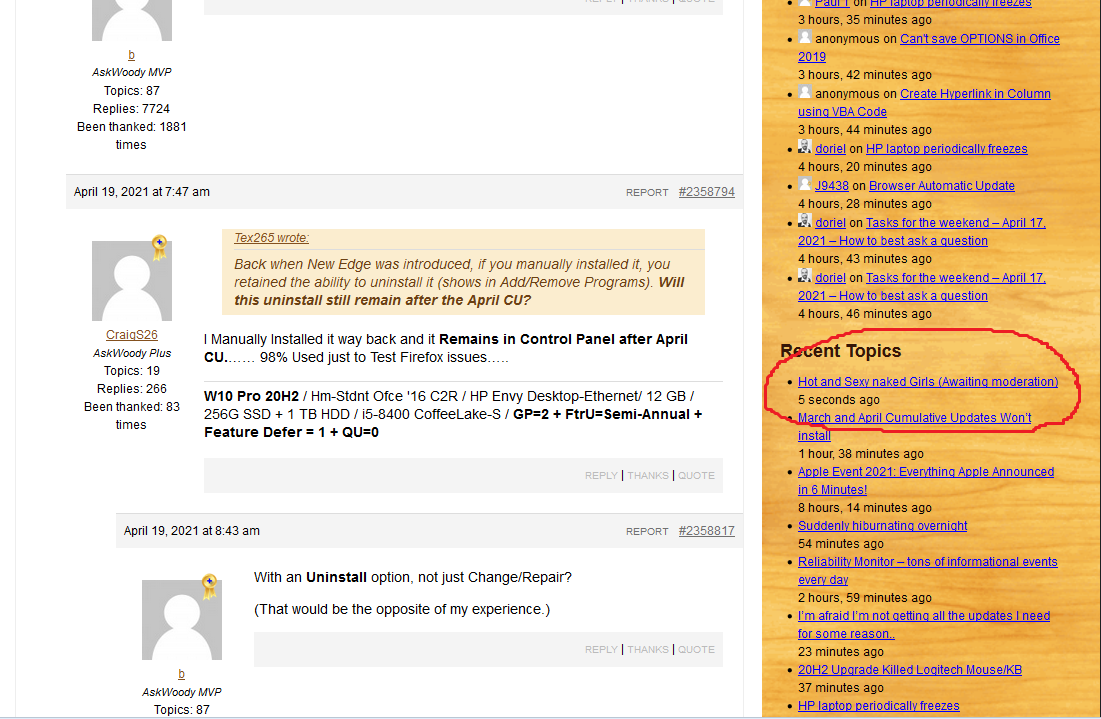This screenshot has width=1101, height=719.
Task: Click 'Replies: 7724' text
Action: [x=131, y=109]
